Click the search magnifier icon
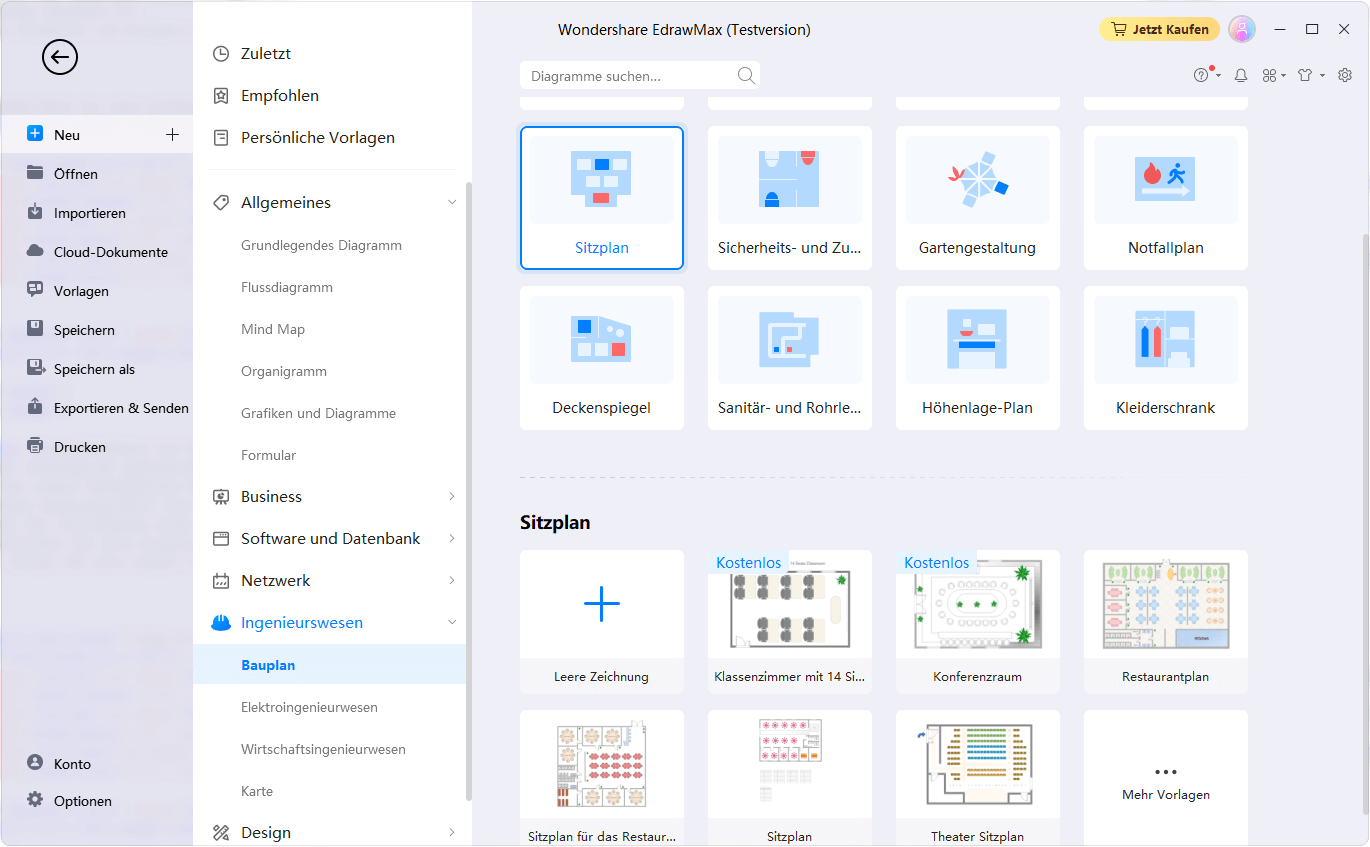Image resolution: width=1370 pixels, height=847 pixels. pyautogui.click(x=746, y=75)
